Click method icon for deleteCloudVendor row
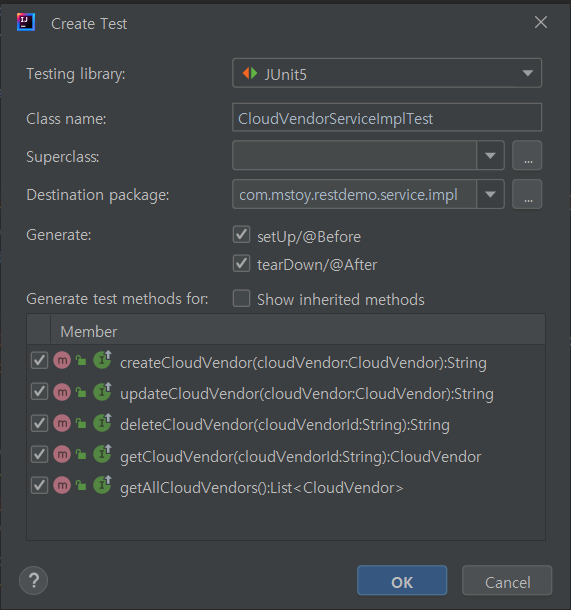Screen dimensions: 571x610 pyautogui.click(x=62, y=423)
